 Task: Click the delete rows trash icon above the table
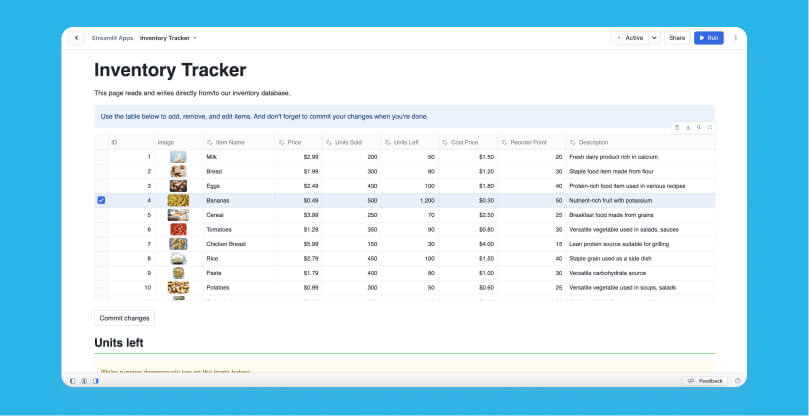point(677,127)
